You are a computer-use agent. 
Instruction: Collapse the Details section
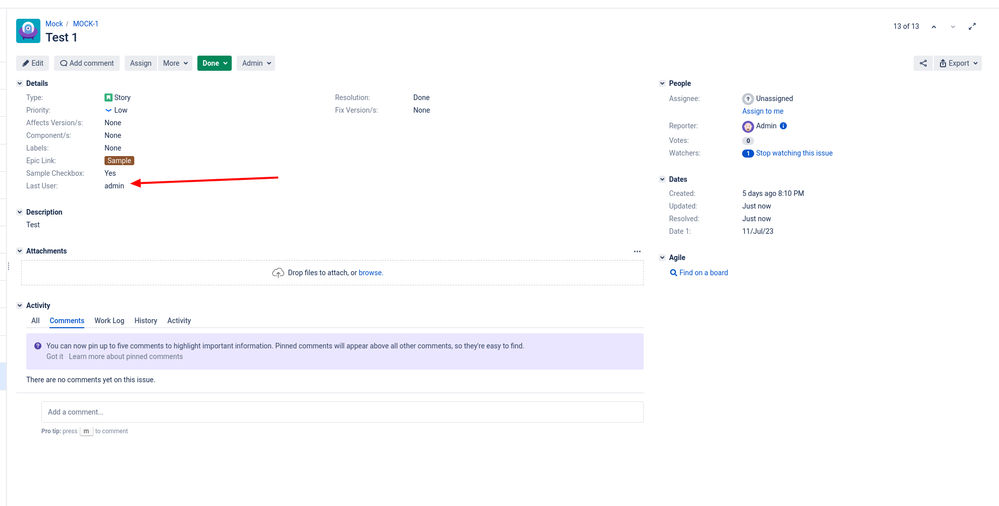tap(20, 83)
